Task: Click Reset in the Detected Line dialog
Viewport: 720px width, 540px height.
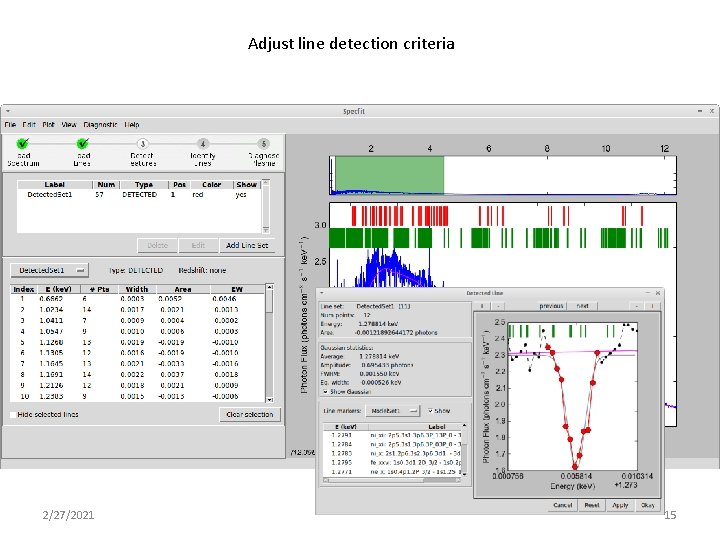Action: tap(592, 505)
